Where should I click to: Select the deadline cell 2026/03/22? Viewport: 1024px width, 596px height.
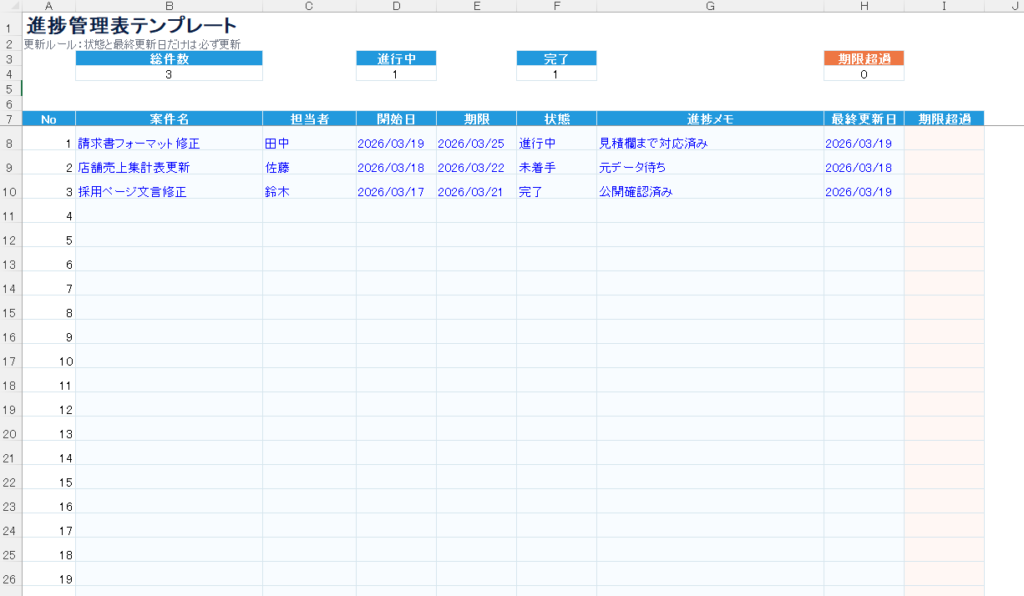tap(471, 168)
